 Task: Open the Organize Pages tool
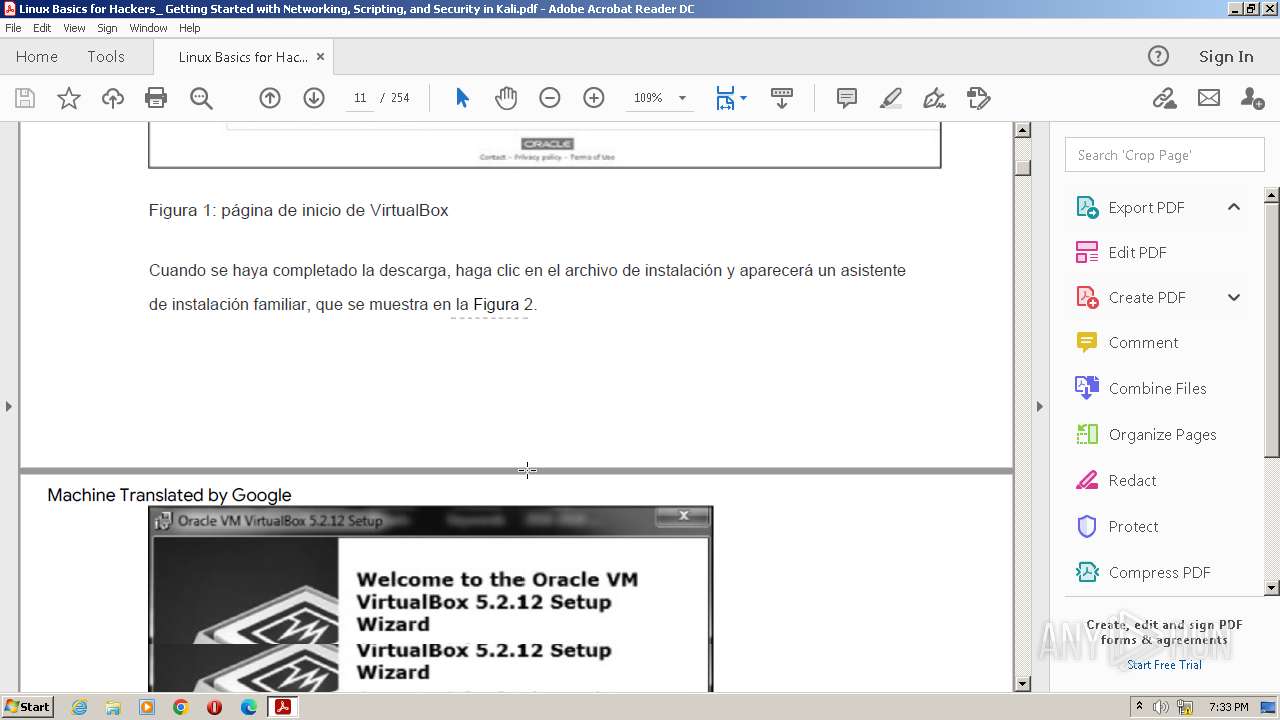pos(1162,434)
